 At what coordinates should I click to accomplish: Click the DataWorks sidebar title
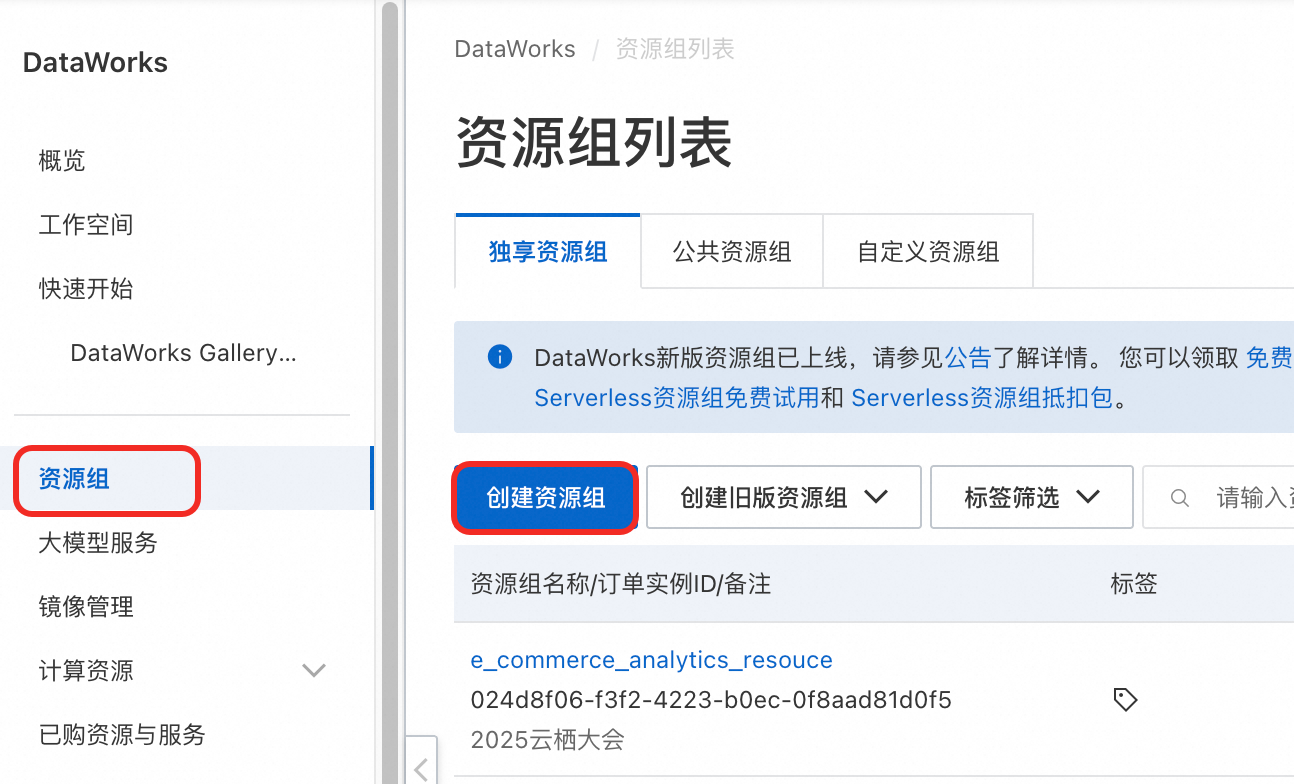click(95, 63)
